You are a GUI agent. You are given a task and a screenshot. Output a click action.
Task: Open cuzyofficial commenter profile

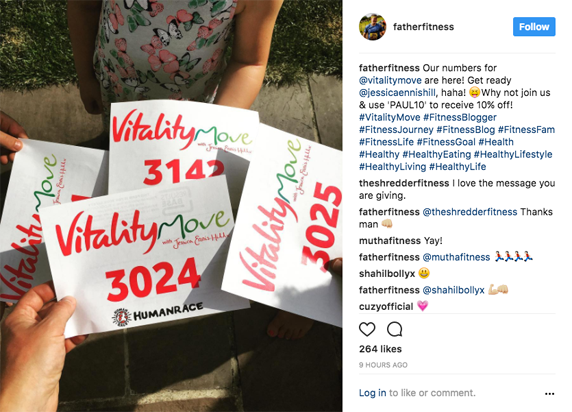pos(386,307)
